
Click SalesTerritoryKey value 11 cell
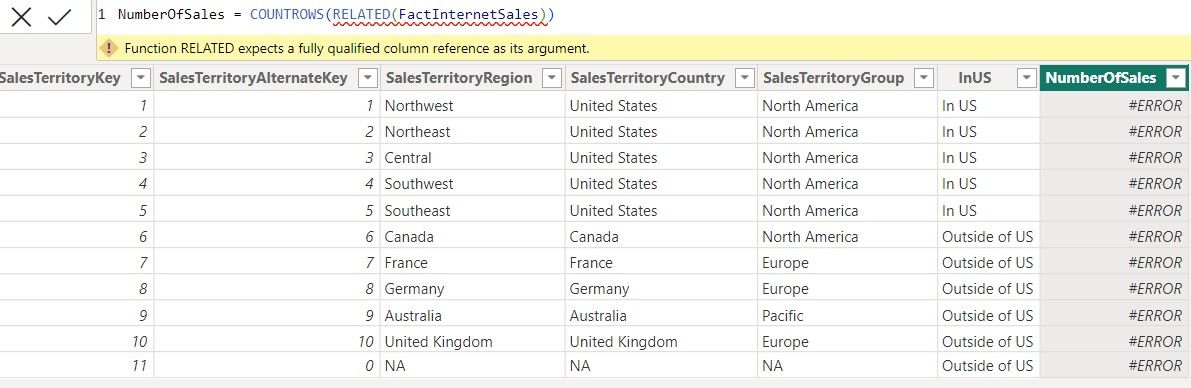coord(77,365)
